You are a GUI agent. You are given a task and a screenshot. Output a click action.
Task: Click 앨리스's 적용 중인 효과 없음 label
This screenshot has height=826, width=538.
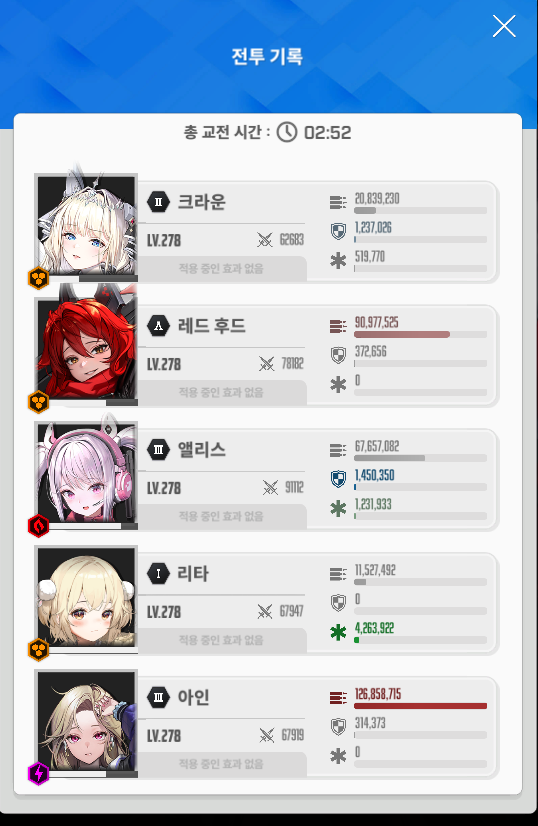tap(221, 516)
